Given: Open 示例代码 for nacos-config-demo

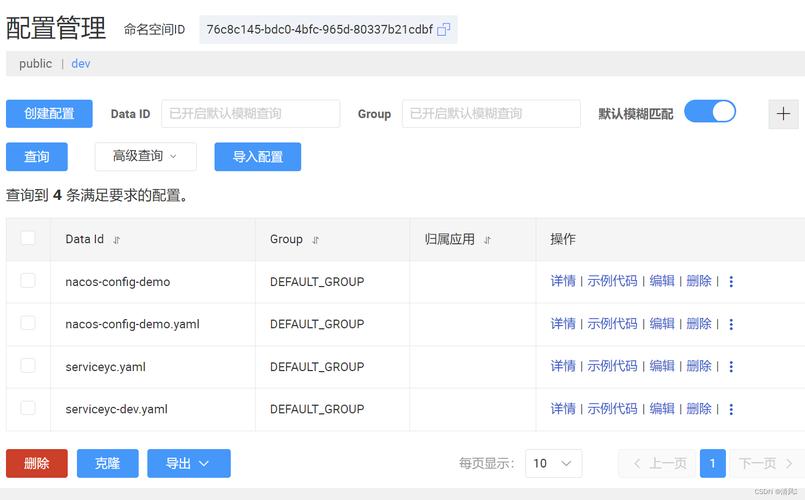Looking at the screenshot, I should 612,281.
